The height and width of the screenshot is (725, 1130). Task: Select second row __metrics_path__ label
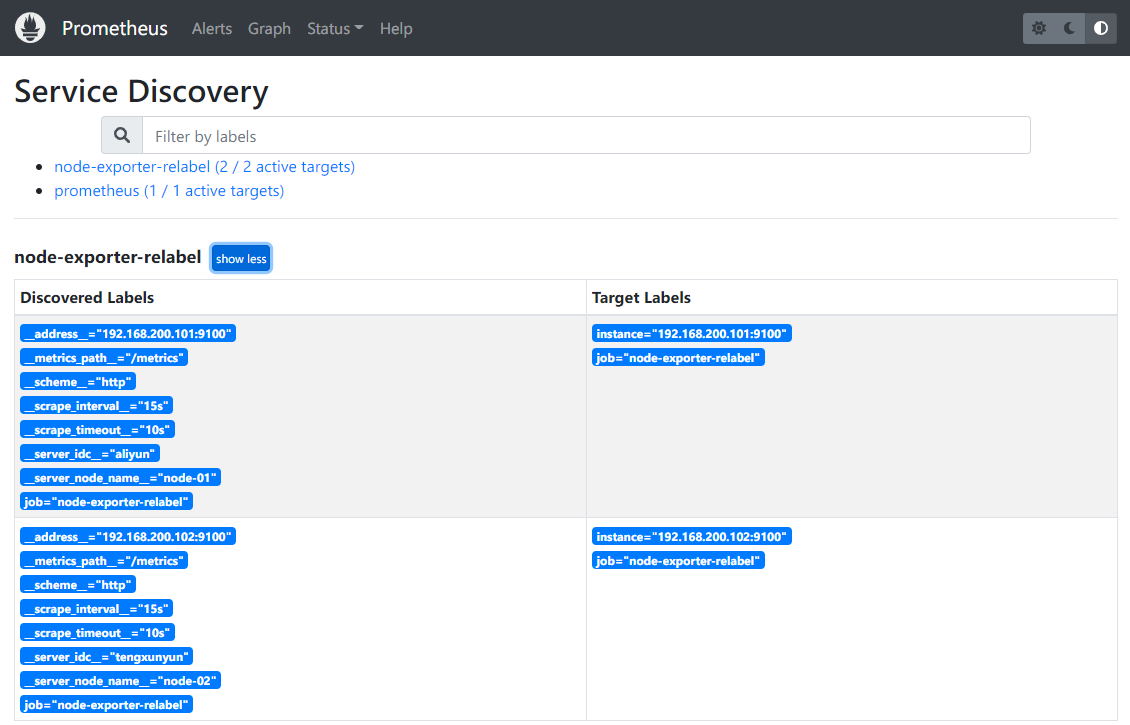pos(104,561)
